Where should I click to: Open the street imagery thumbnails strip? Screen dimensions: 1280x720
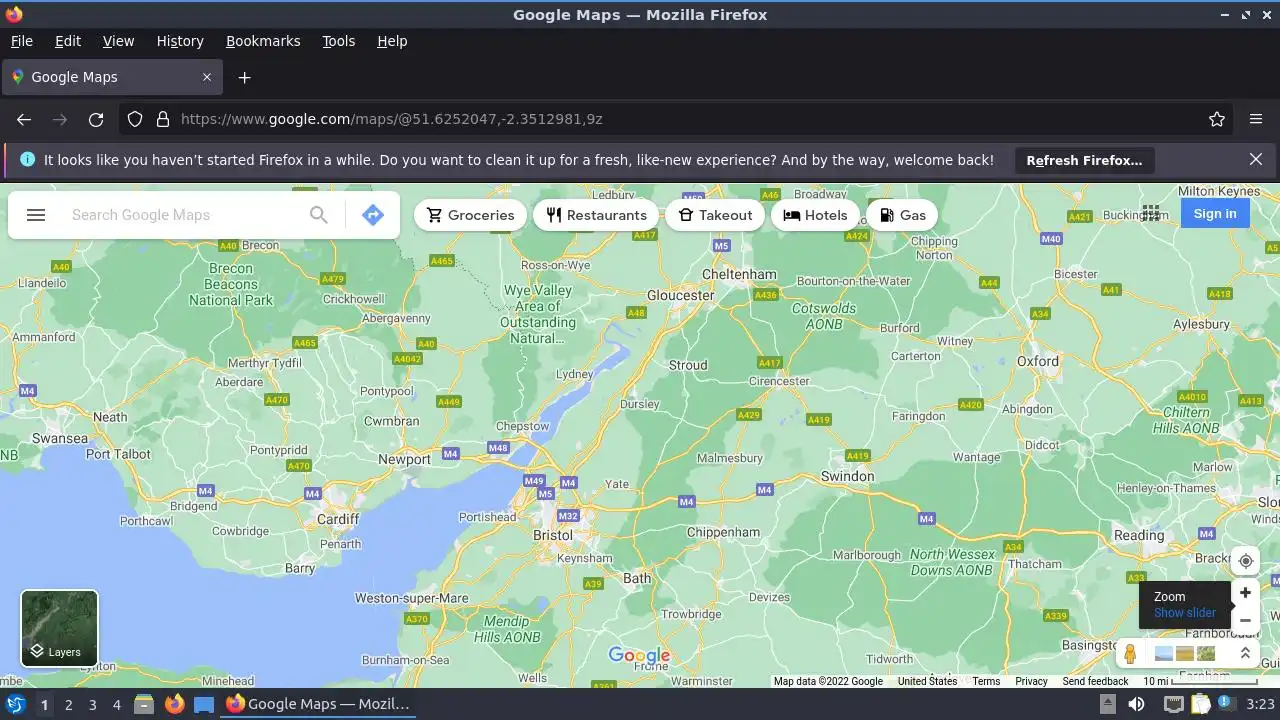tap(1185, 654)
